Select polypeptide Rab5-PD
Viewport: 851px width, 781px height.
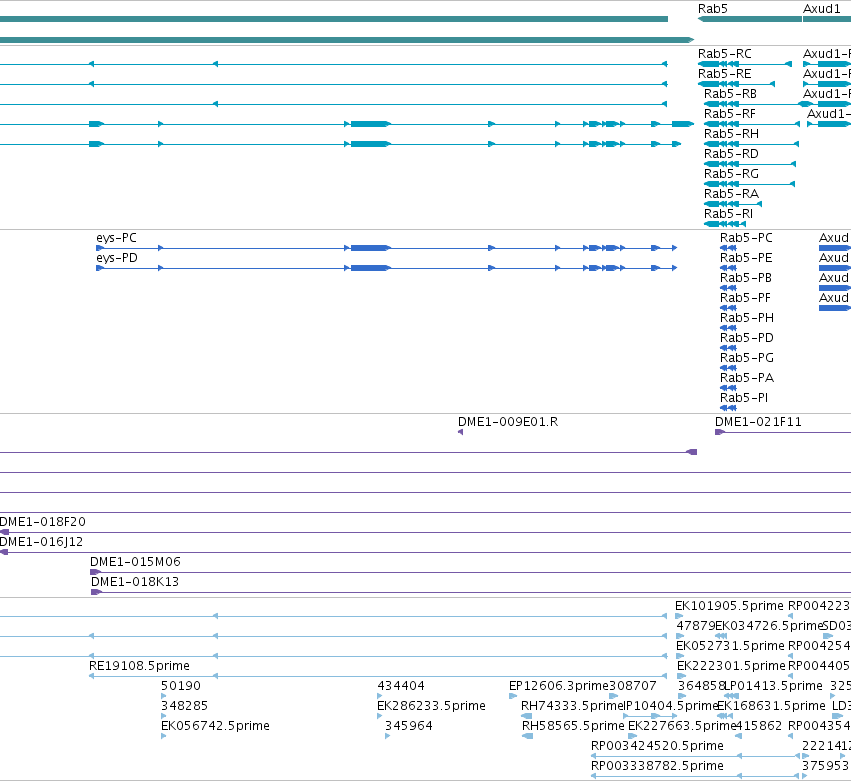pos(747,339)
